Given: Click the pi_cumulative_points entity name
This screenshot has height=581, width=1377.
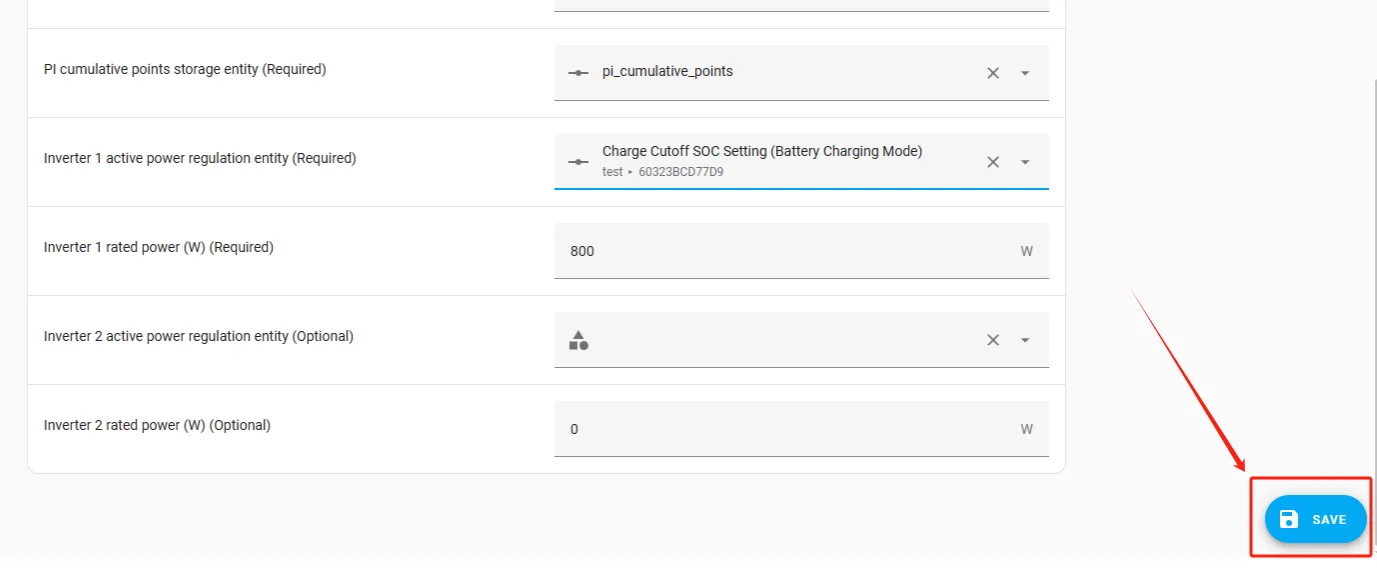Looking at the screenshot, I should click(x=667, y=72).
